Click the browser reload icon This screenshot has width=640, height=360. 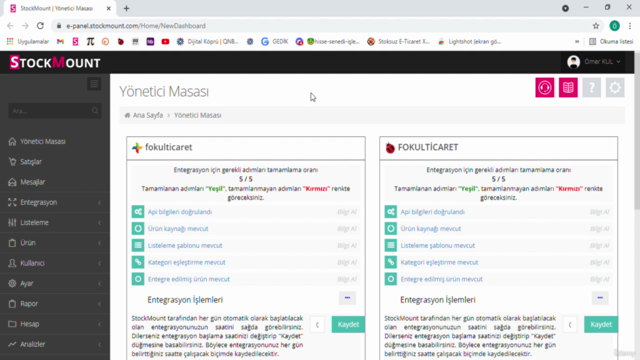pyautogui.click(x=40, y=26)
